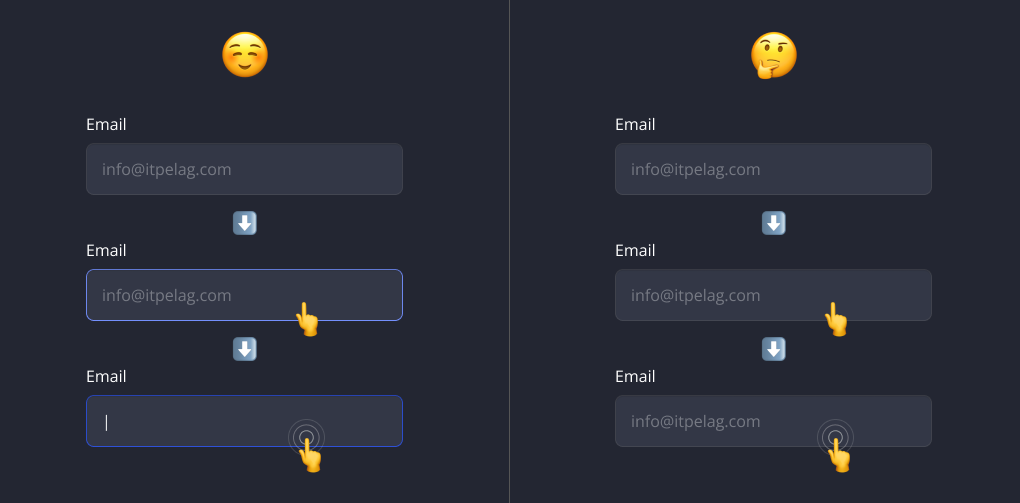This screenshot has height=503, width=1020.
Task: Click second down arrow in thinking emoji column
Action: click(773, 349)
